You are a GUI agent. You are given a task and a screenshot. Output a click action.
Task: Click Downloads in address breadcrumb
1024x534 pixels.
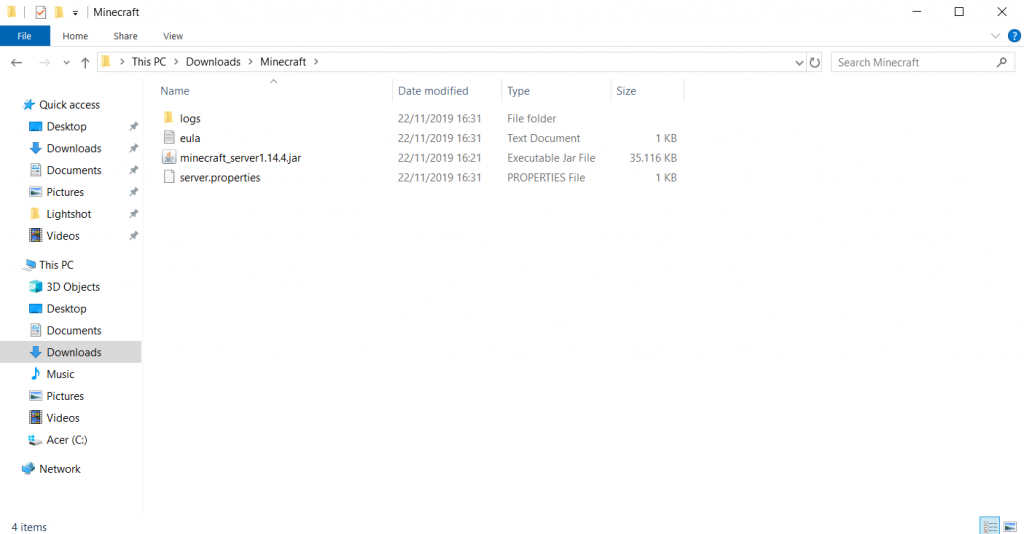[x=213, y=62]
